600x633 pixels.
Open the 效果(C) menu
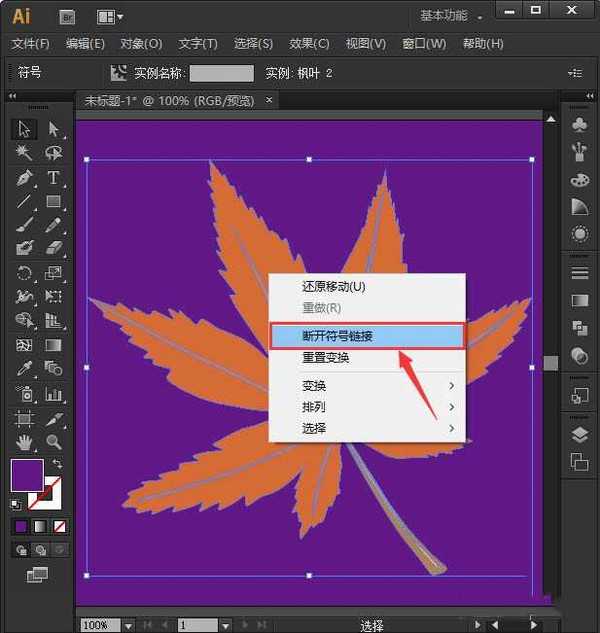tap(309, 44)
